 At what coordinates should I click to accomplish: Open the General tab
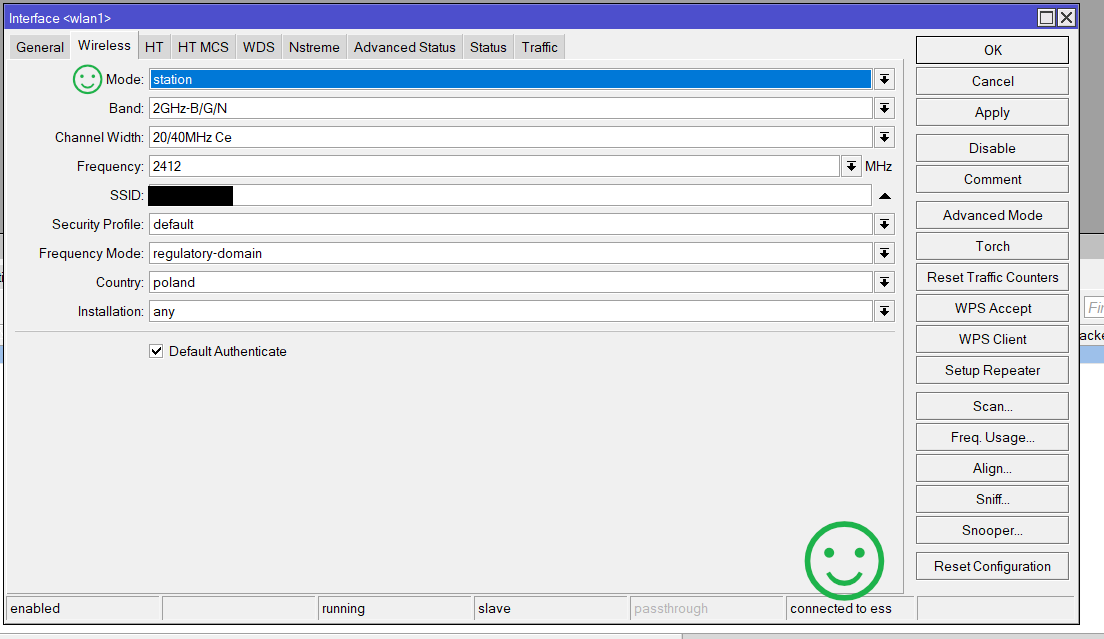[x=39, y=47]
